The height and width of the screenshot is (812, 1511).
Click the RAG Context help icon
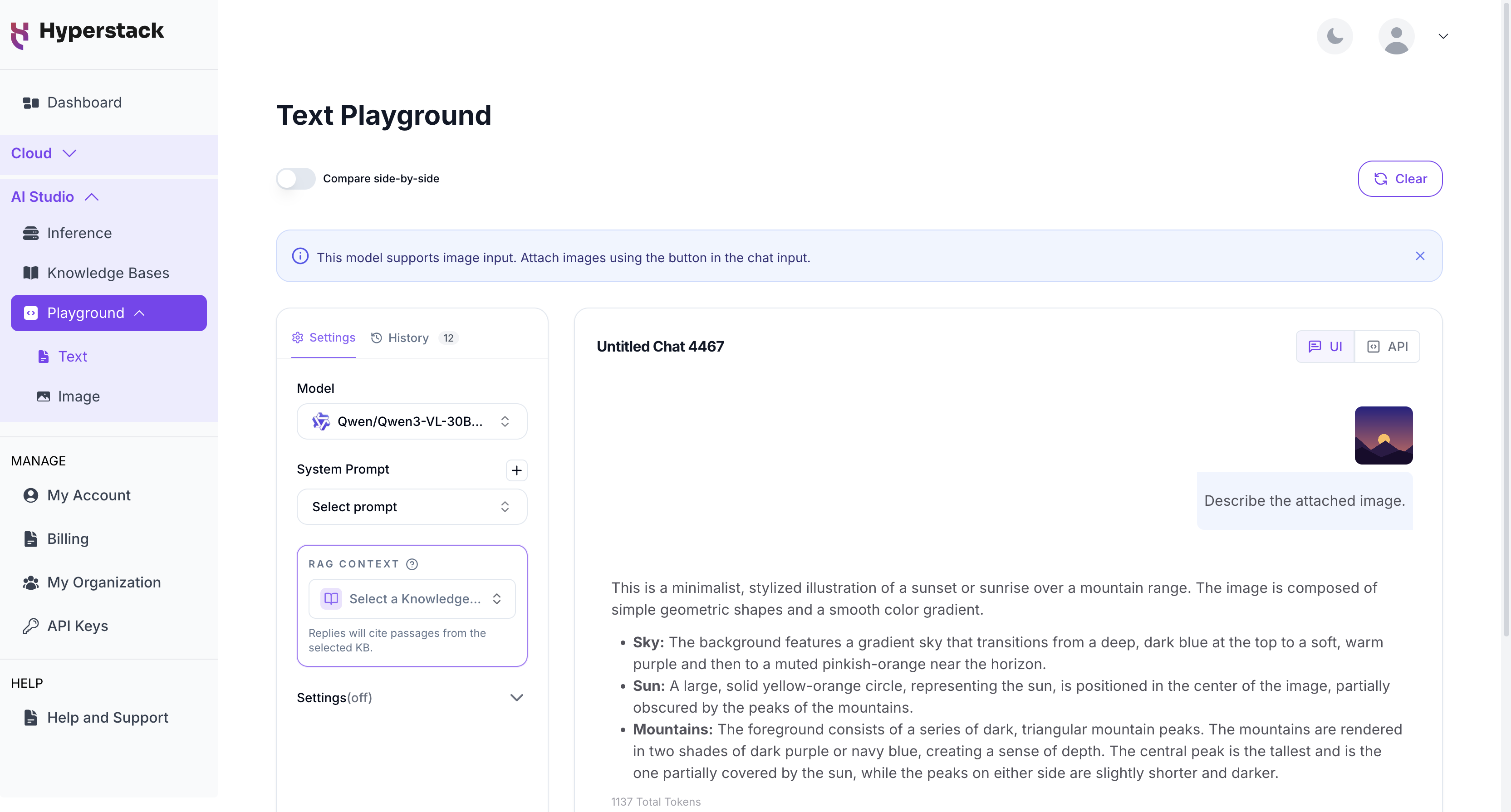click(x=412, y=564)
